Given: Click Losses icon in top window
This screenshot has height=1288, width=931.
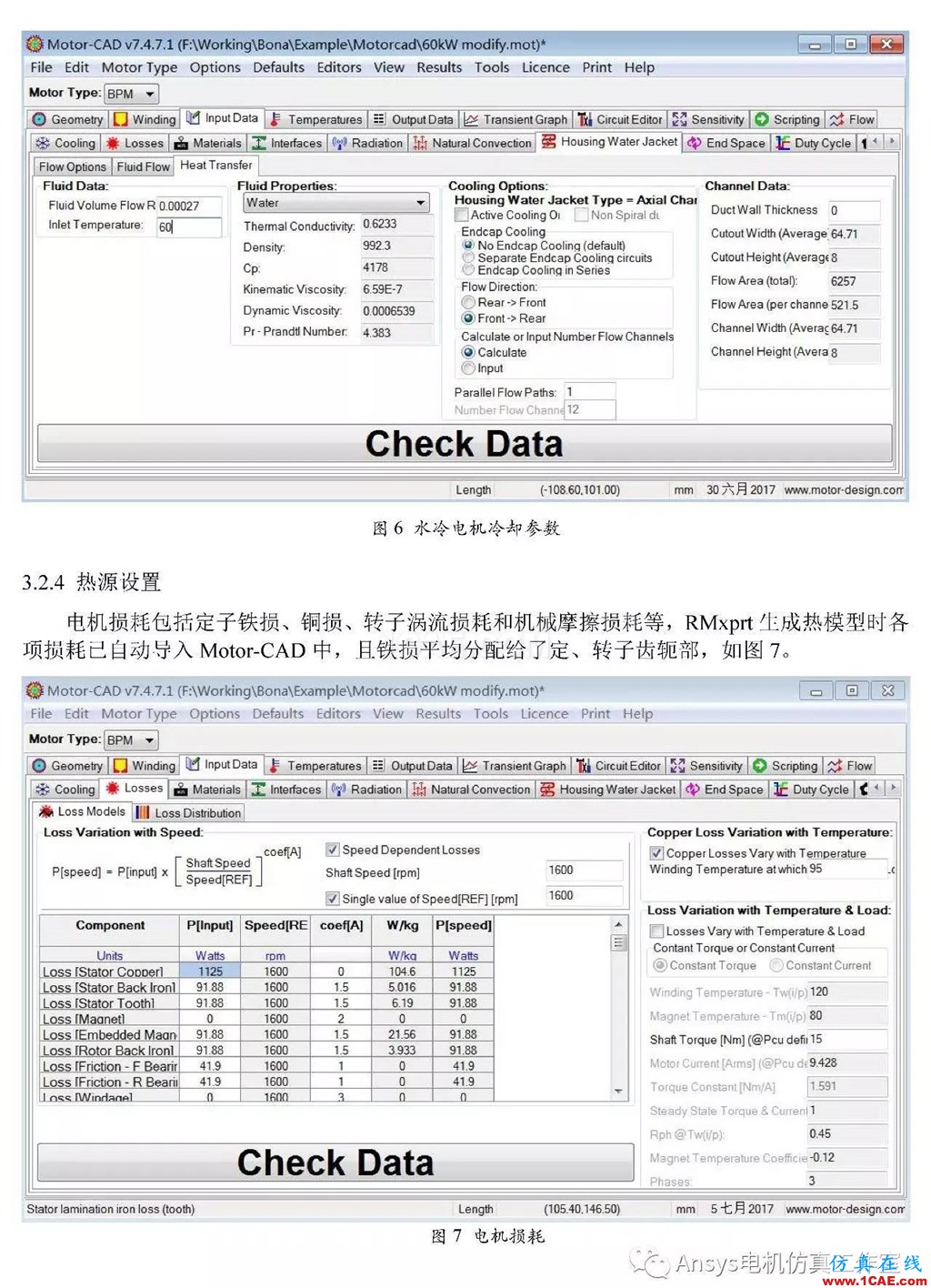Looking at the screenshot, I should 113,143.
